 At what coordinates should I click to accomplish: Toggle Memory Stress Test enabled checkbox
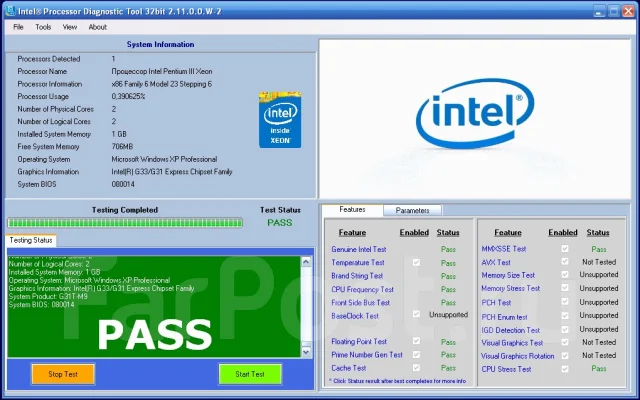[x=565, y=288]
